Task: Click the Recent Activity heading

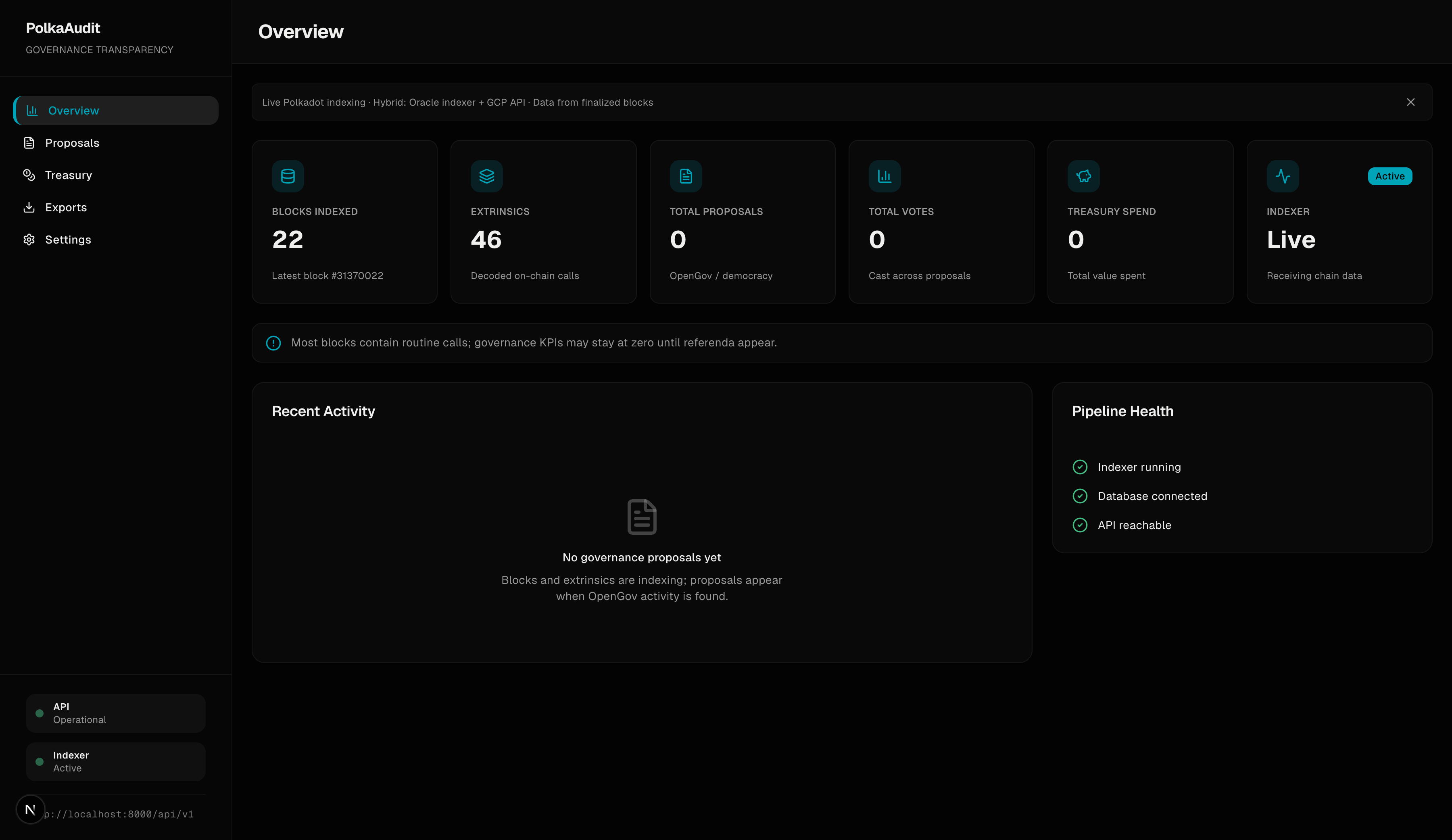Action: (x=323, y=411)
